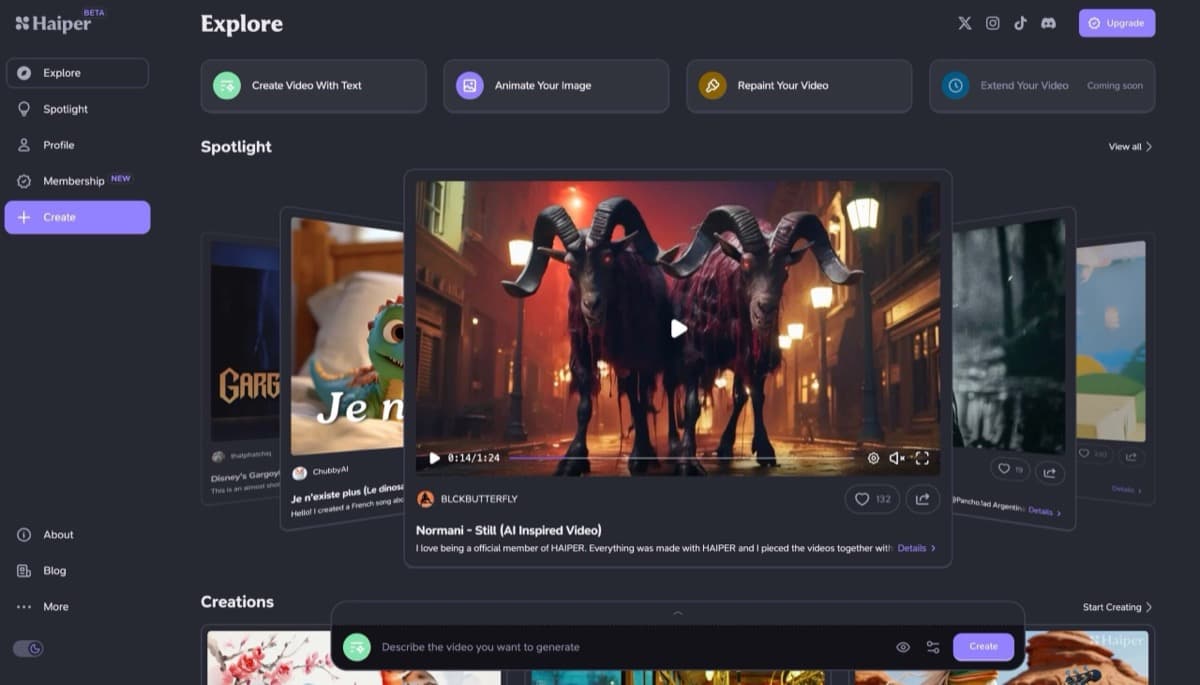Select the Repaint Your Video brush icon
This screenshot has height=685, width=1200.
(712, 86)
